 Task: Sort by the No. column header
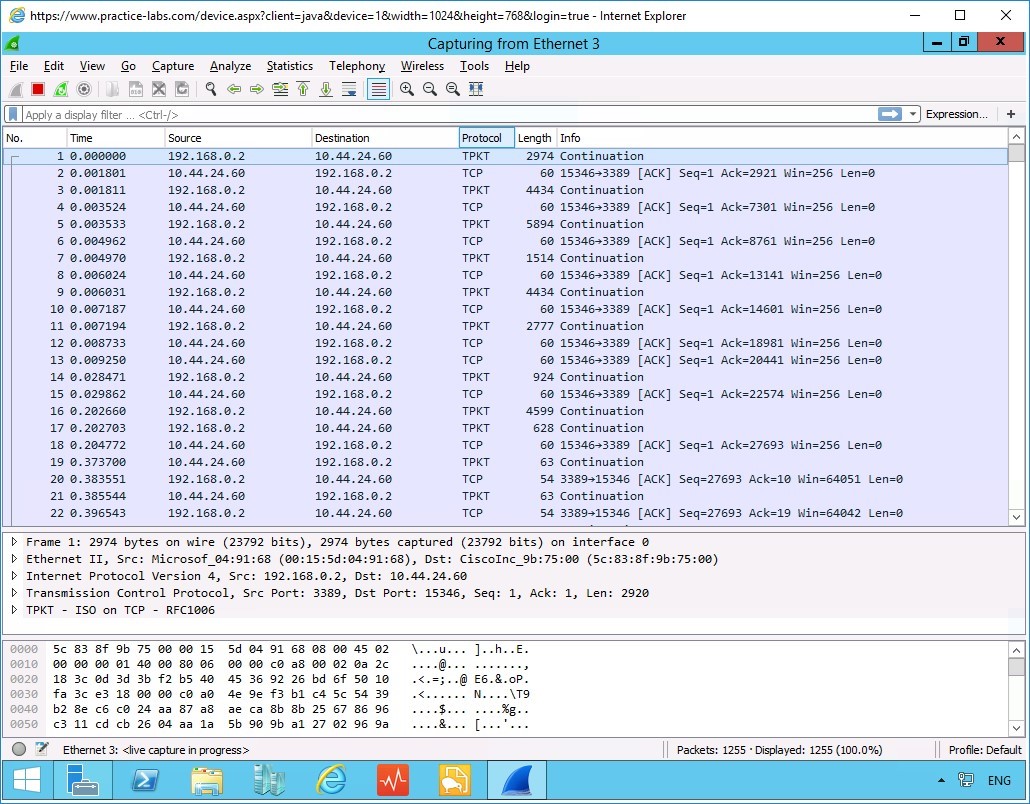(x=35, y=138)
